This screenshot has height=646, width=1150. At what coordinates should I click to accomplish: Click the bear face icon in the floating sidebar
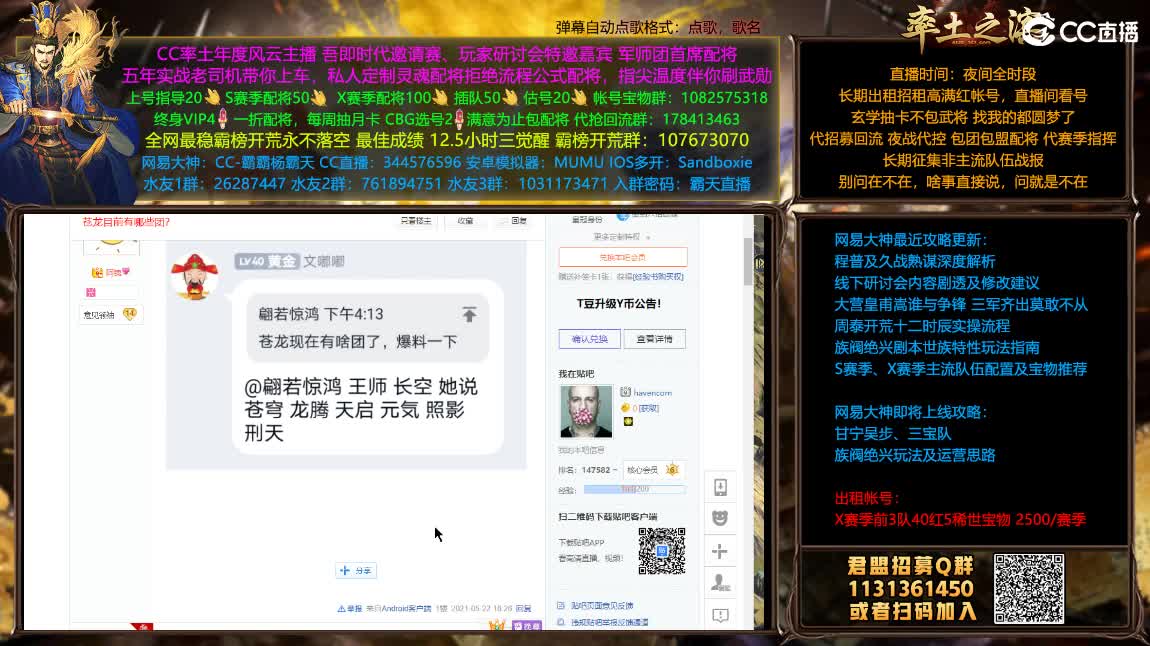[720, 519]
